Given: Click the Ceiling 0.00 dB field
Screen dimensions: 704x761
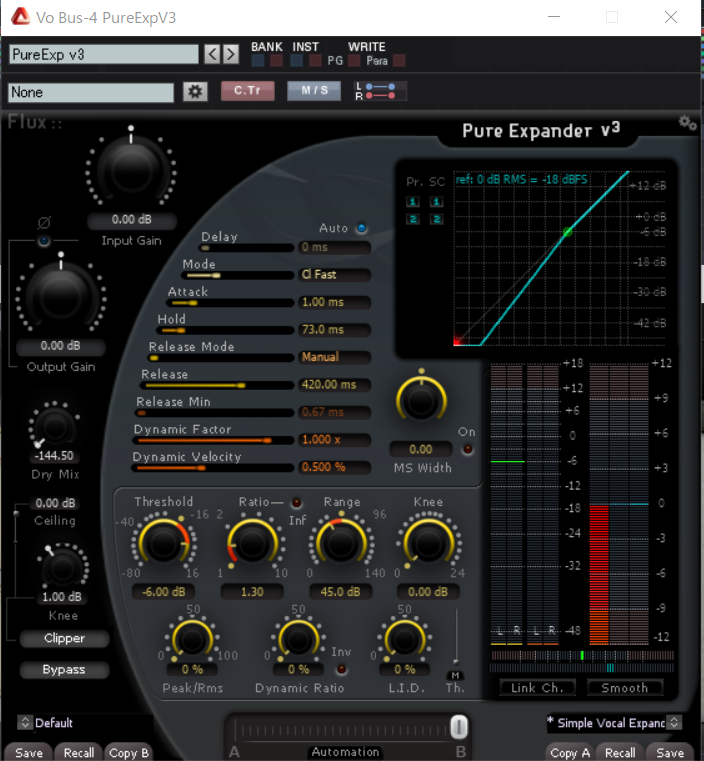Looking at the screenshot, I should pyautogui.click(x=55, y=503).
